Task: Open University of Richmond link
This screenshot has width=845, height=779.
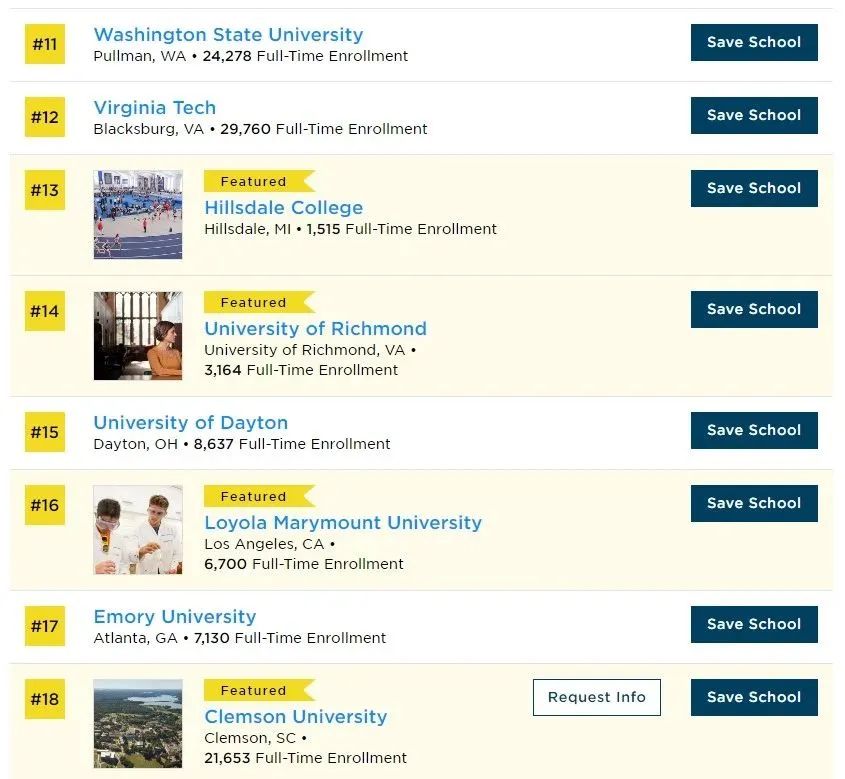Action: [315, 329]
